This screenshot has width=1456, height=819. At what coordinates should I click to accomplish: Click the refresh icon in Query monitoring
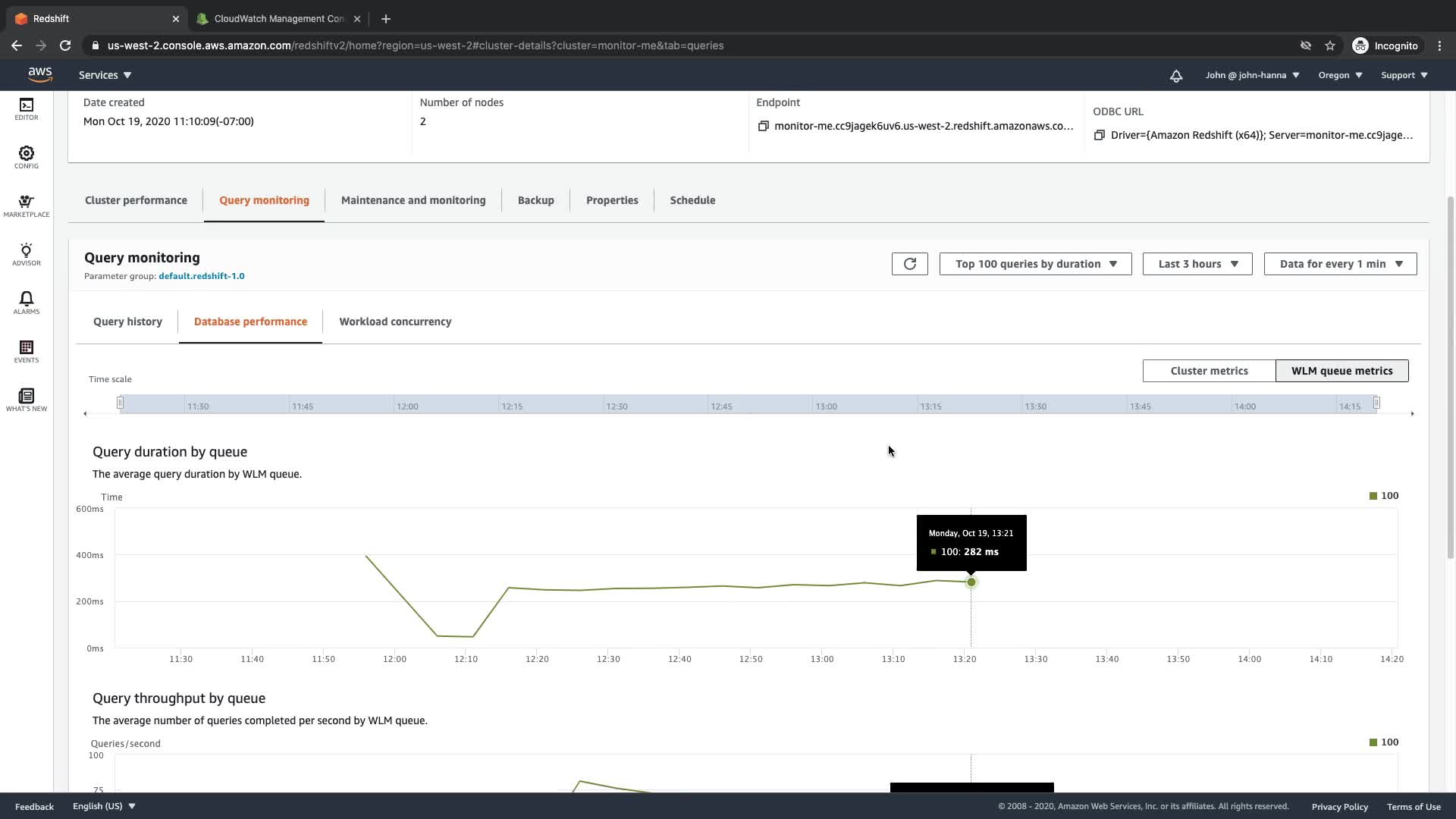pos(909,264)
